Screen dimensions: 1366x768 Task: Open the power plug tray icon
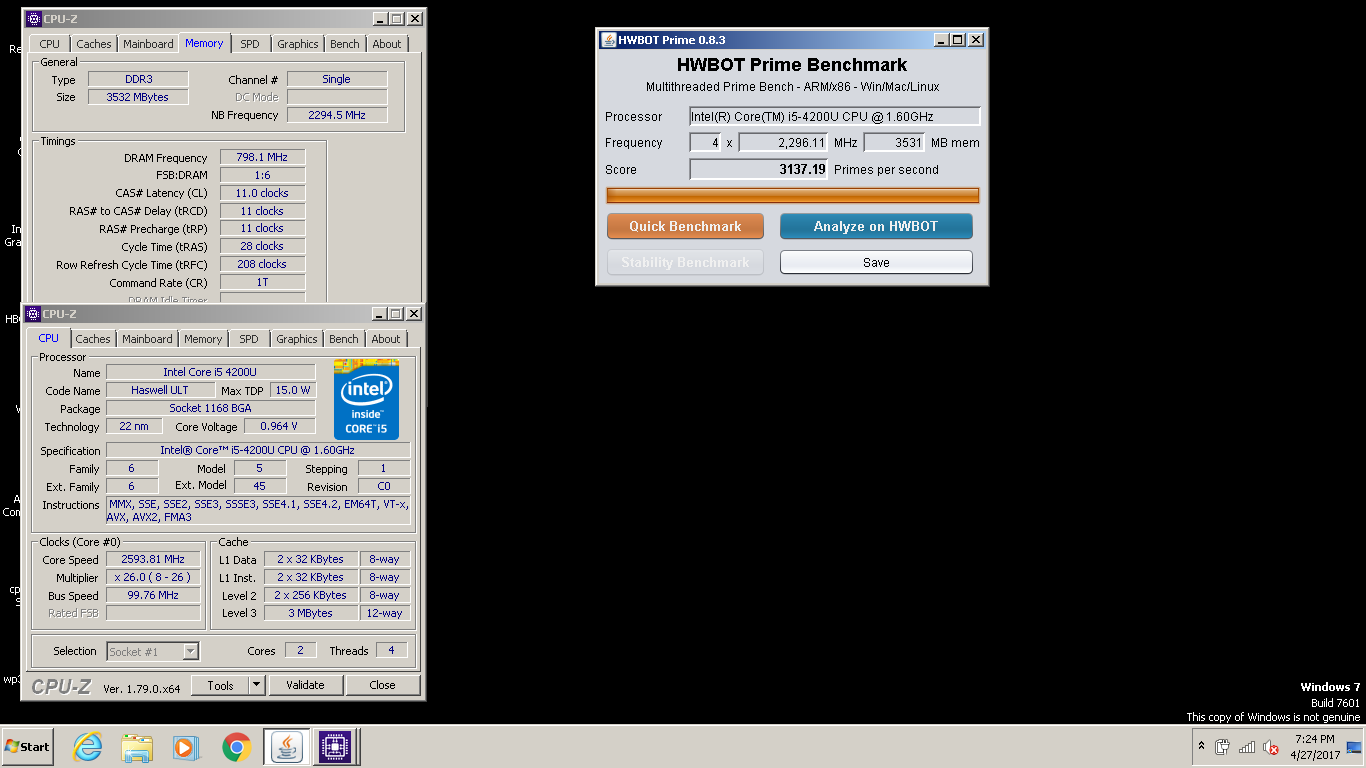(1222, 747)
